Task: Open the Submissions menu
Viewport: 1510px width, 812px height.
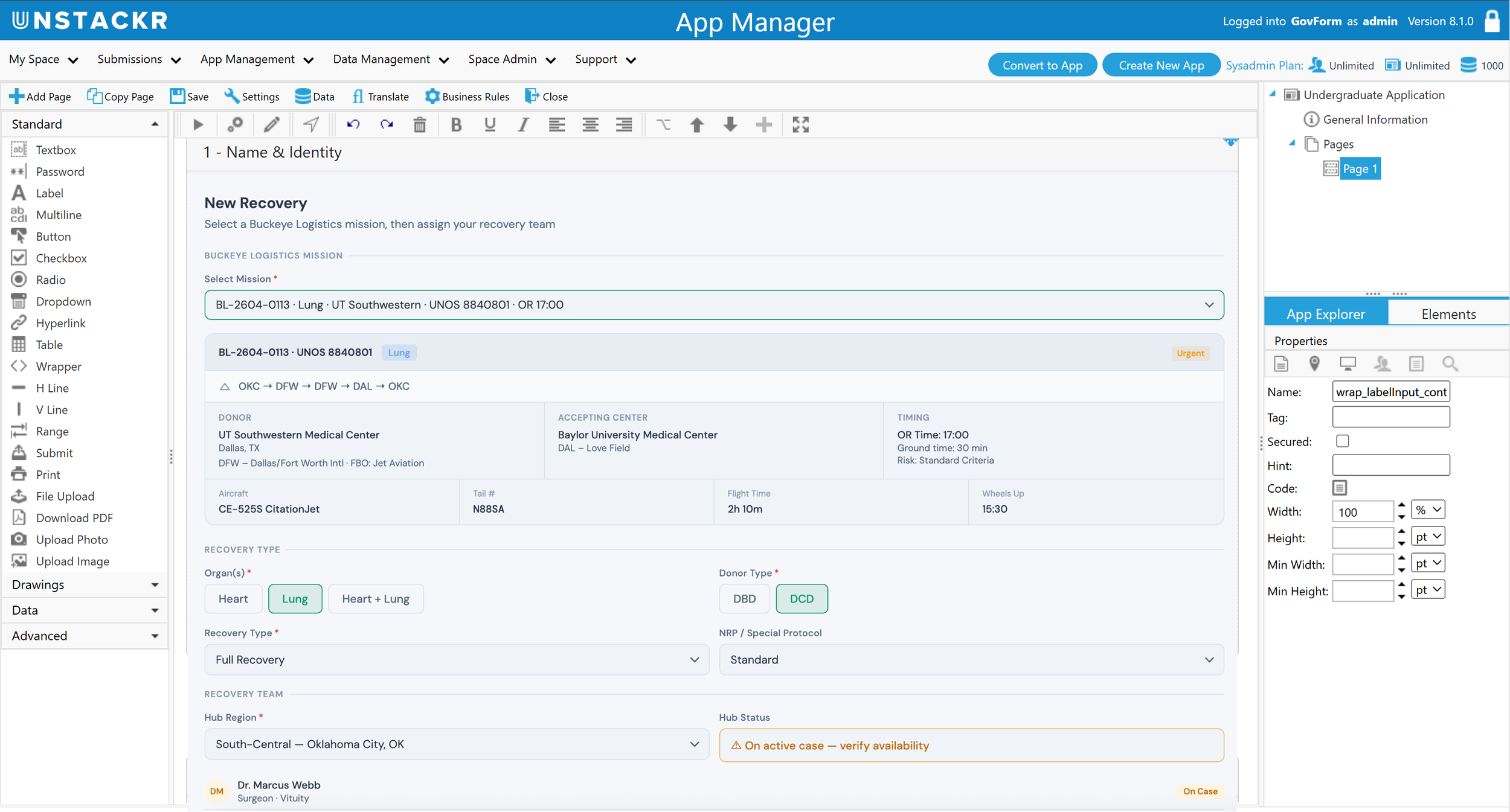Action: point(139,60)
